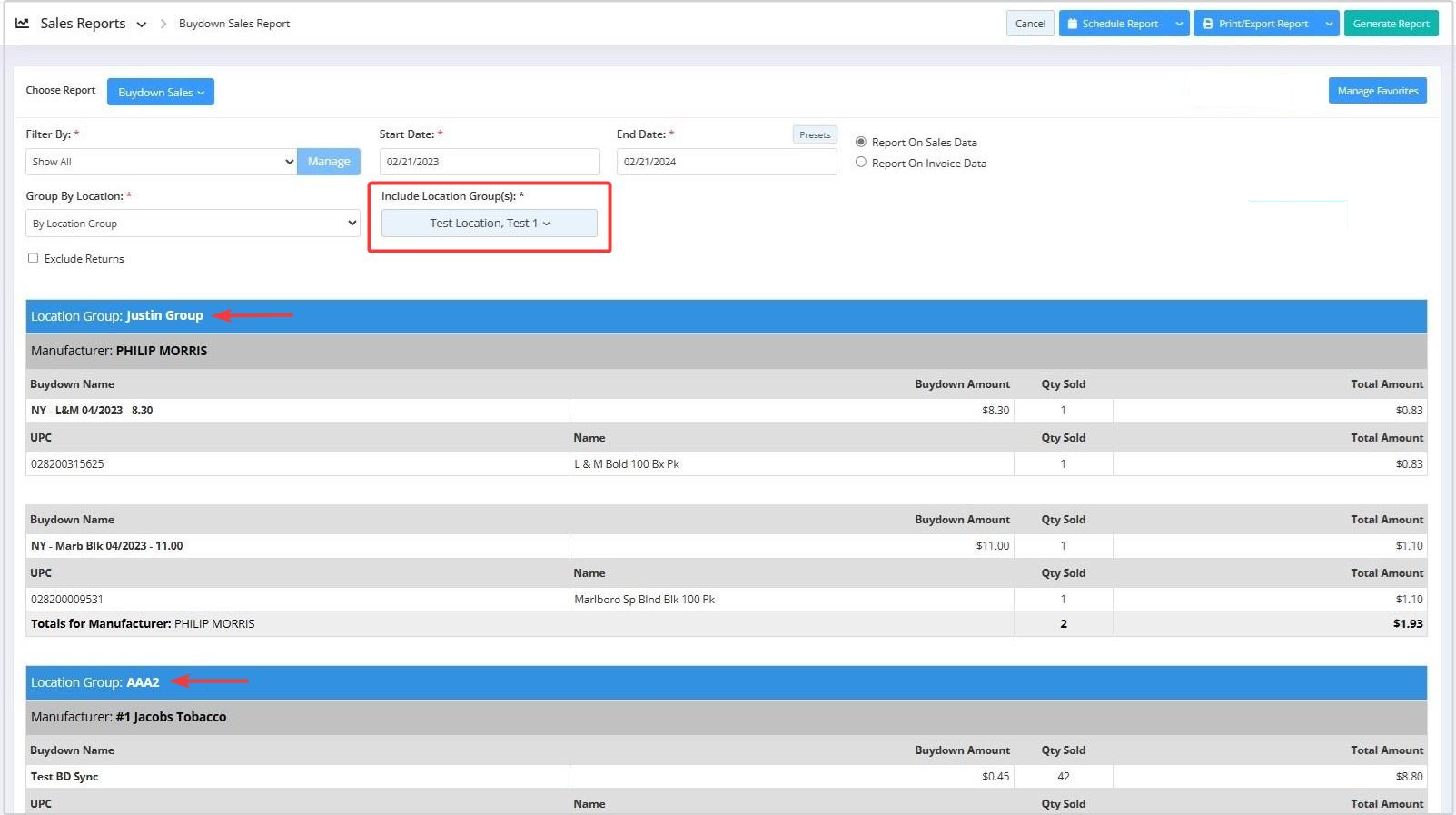Click the Manufacturer PHILIP MORRIS row
Viewport: 1456px width, 815px height.
[x=726, y=351]
